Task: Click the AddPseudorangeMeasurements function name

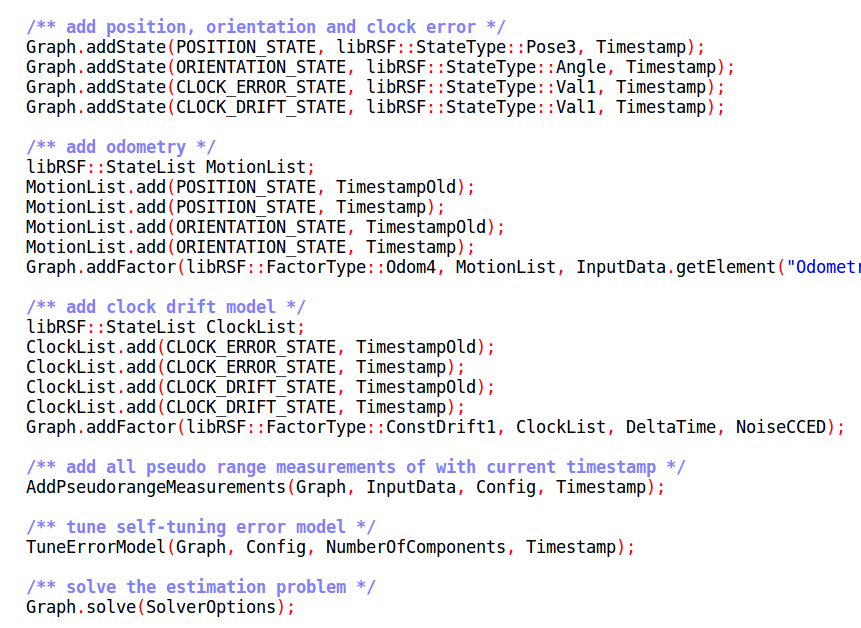Action: pos(155,487)
